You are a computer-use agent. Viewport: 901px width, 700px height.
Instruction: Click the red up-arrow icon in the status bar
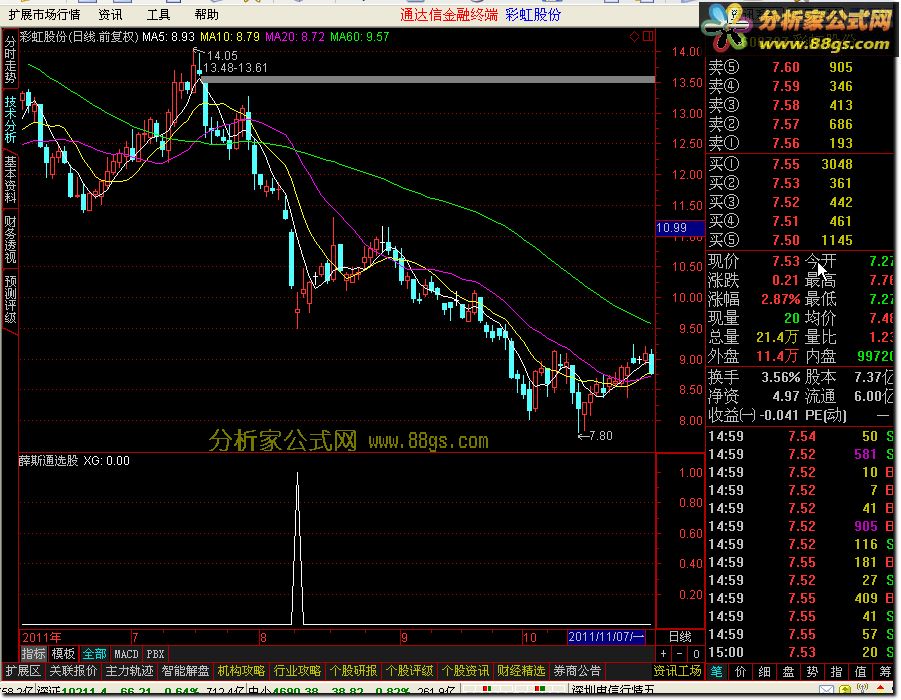pyautogui.click(x=881, y=689)
